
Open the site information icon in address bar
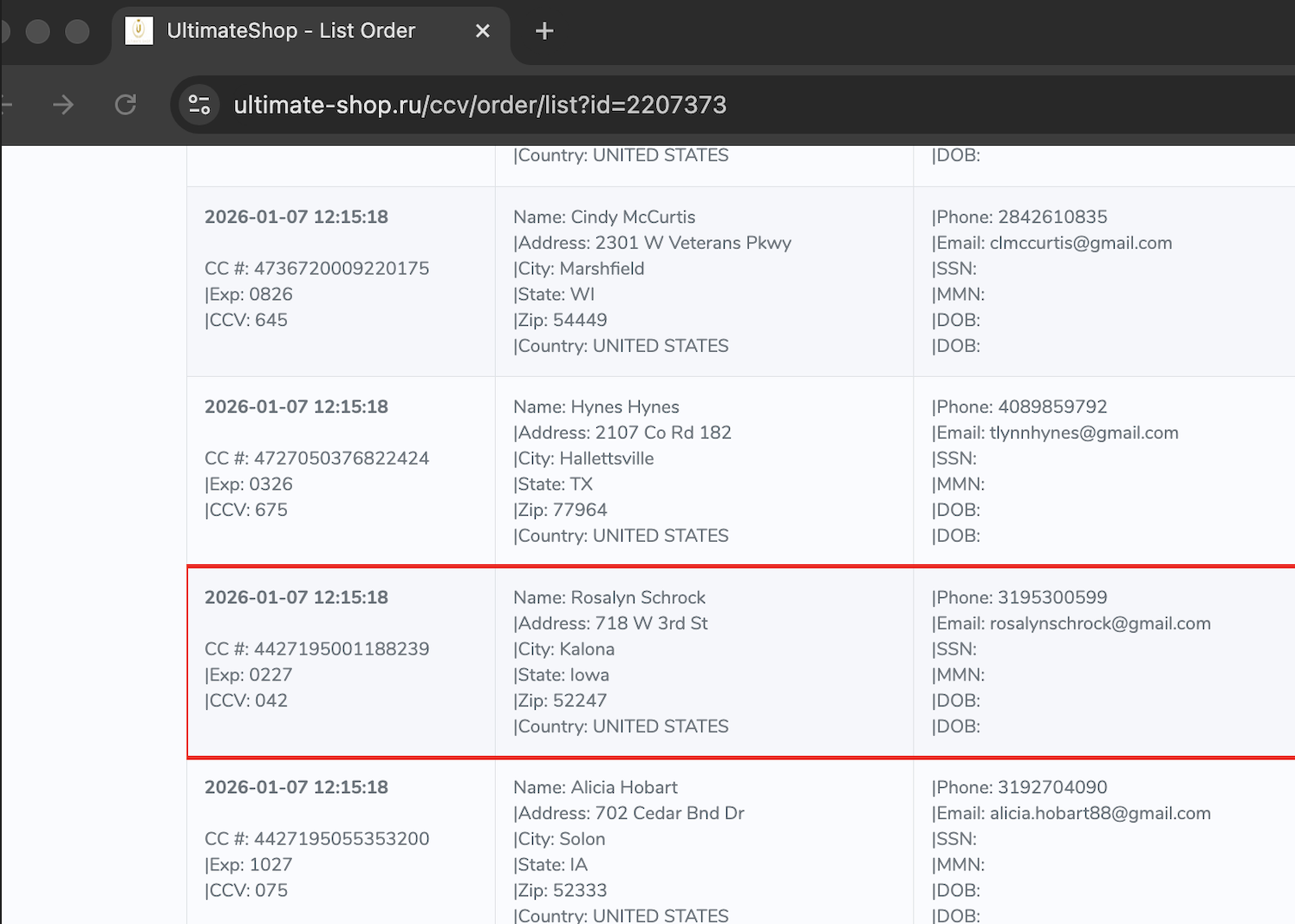[199, 105]
